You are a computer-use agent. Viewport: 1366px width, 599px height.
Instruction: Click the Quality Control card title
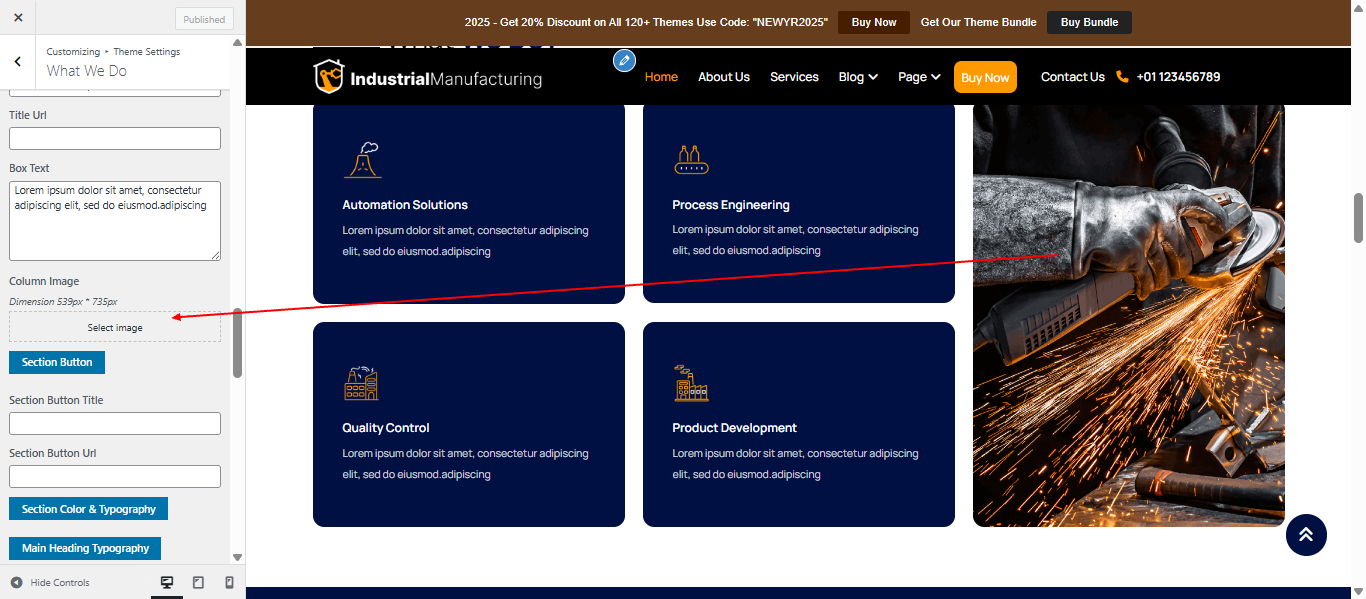386,428
